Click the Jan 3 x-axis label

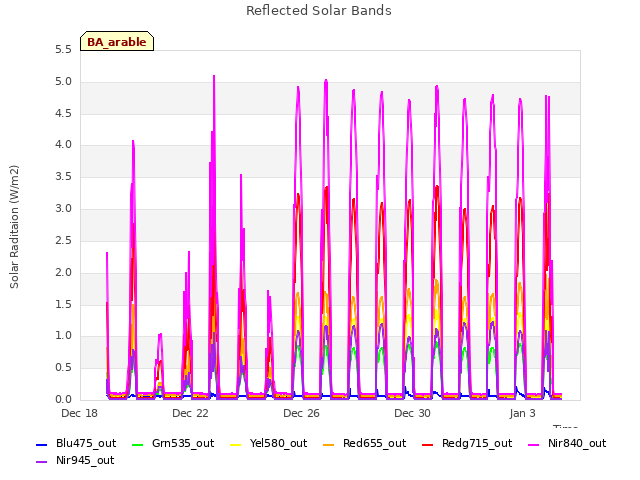coord(522,413)
